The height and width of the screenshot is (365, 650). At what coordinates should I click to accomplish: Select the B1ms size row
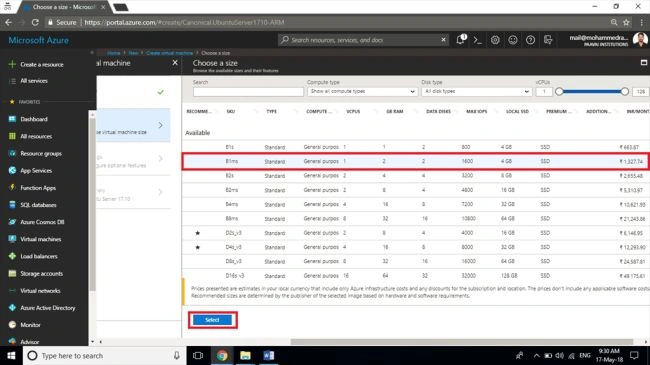(416, 161)
